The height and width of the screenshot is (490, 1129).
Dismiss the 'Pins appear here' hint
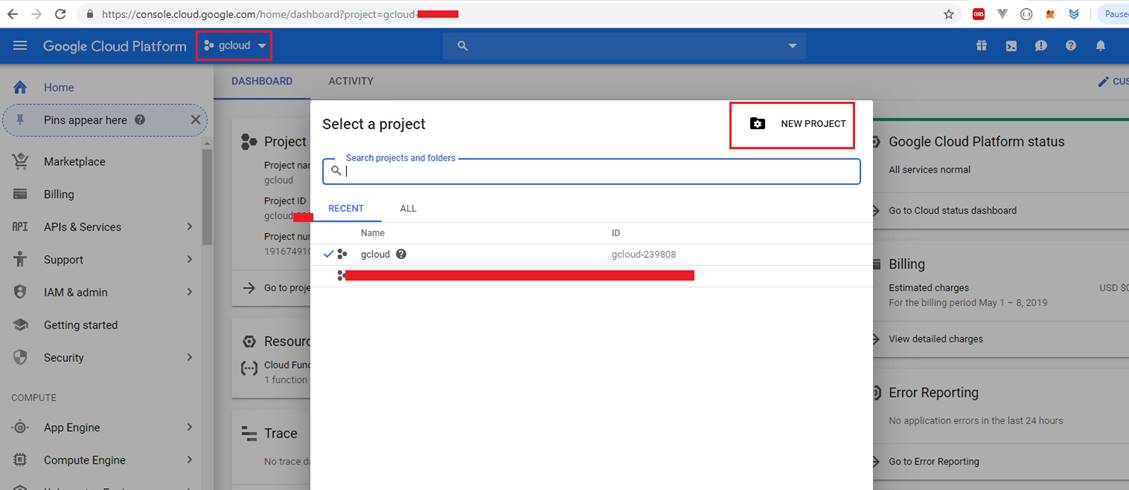click(x=195, y=120)
